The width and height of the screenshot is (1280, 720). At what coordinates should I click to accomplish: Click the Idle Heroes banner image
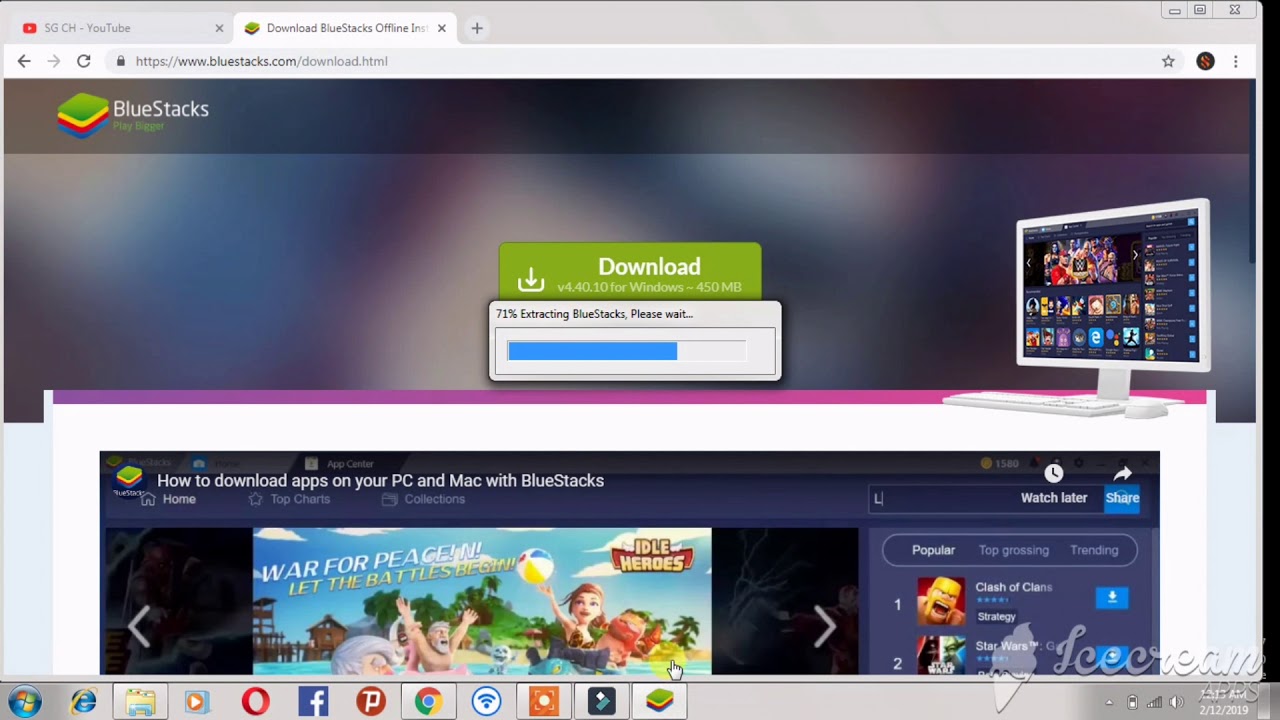click(x=482, y=601)
